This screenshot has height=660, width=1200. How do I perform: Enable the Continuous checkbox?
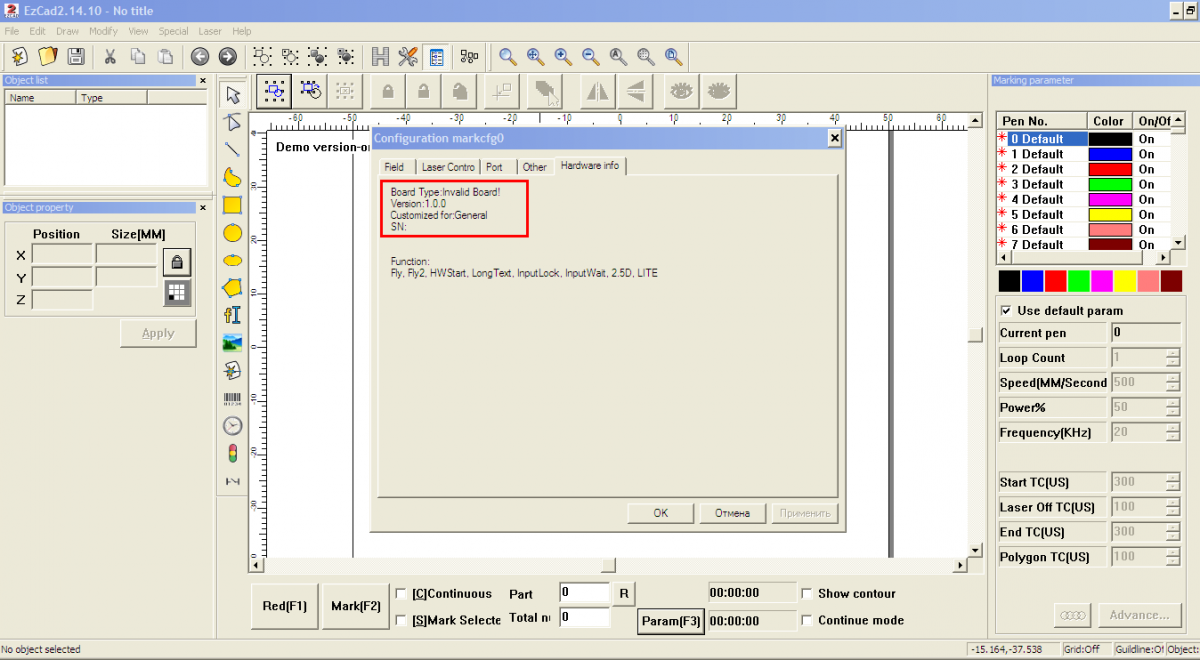(x=401, y=594)
